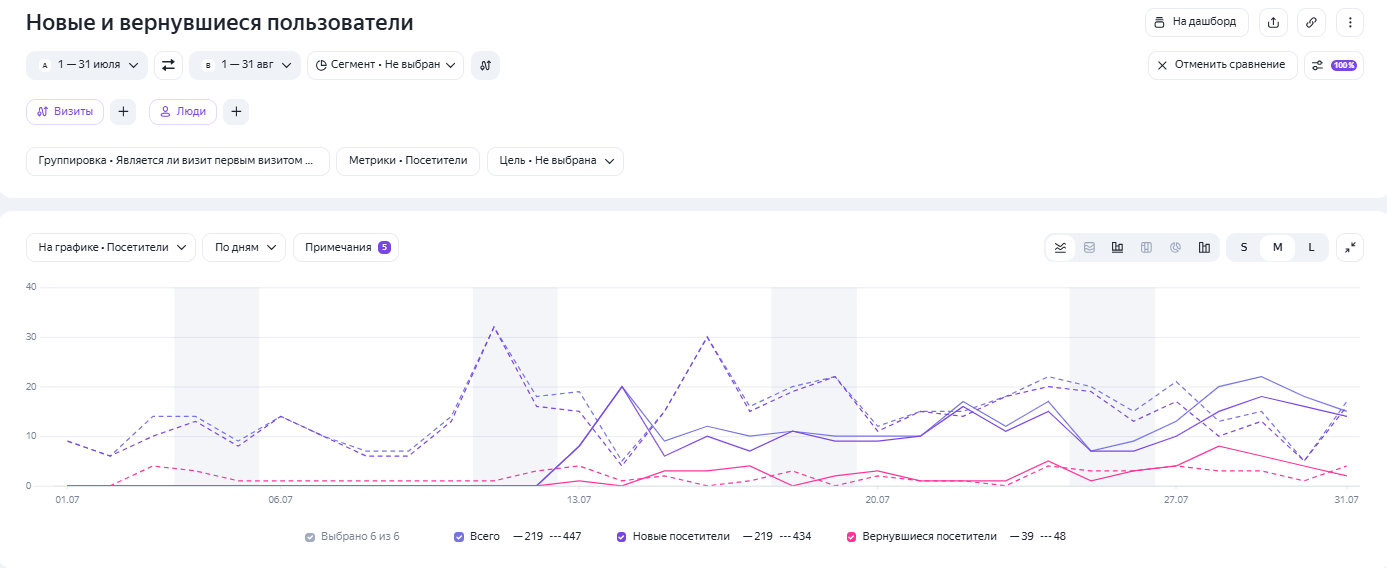The image size is (1387, 568).
Task: Choose the area chart view icon
Action: pyautogui.click(x=1089, y=248)
